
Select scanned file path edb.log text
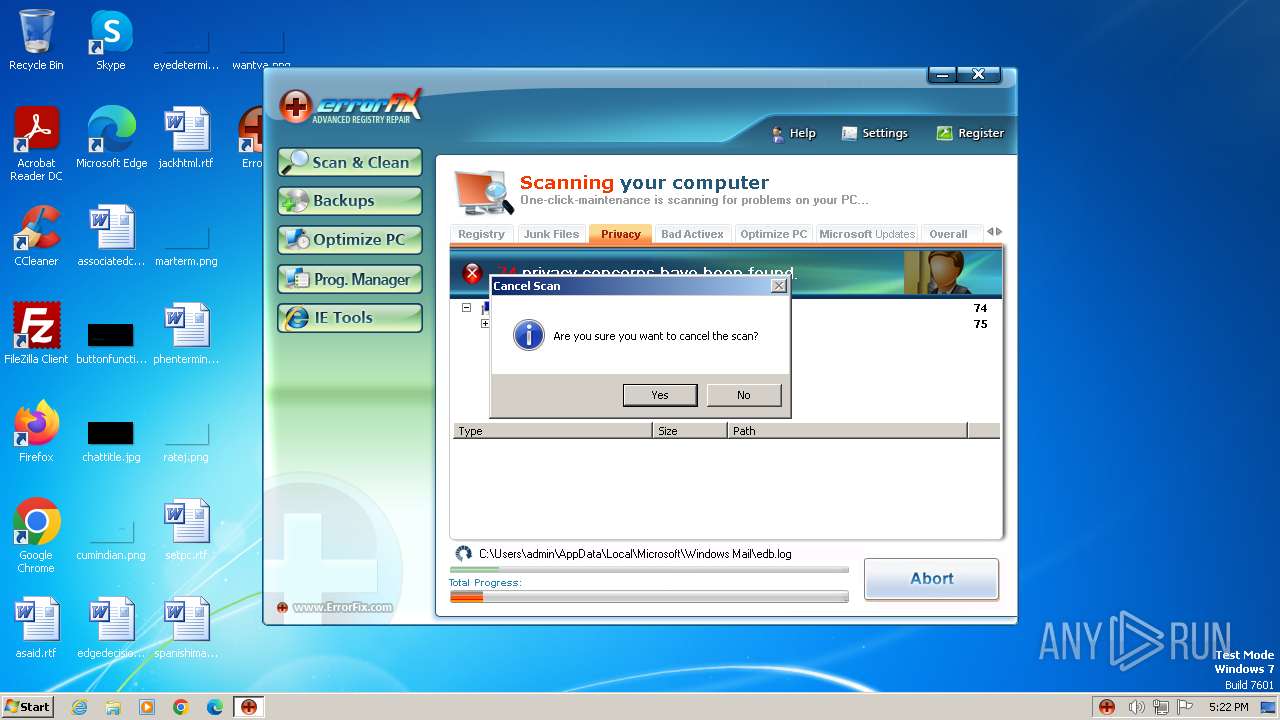coord(635,554)
